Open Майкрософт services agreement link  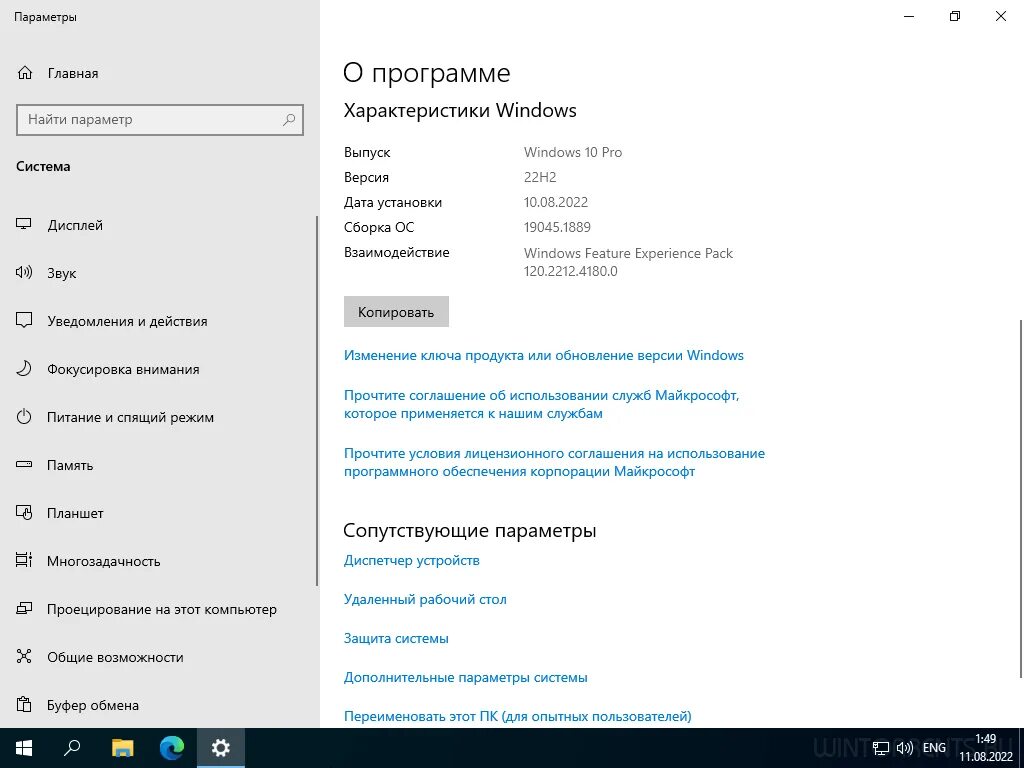541,404
